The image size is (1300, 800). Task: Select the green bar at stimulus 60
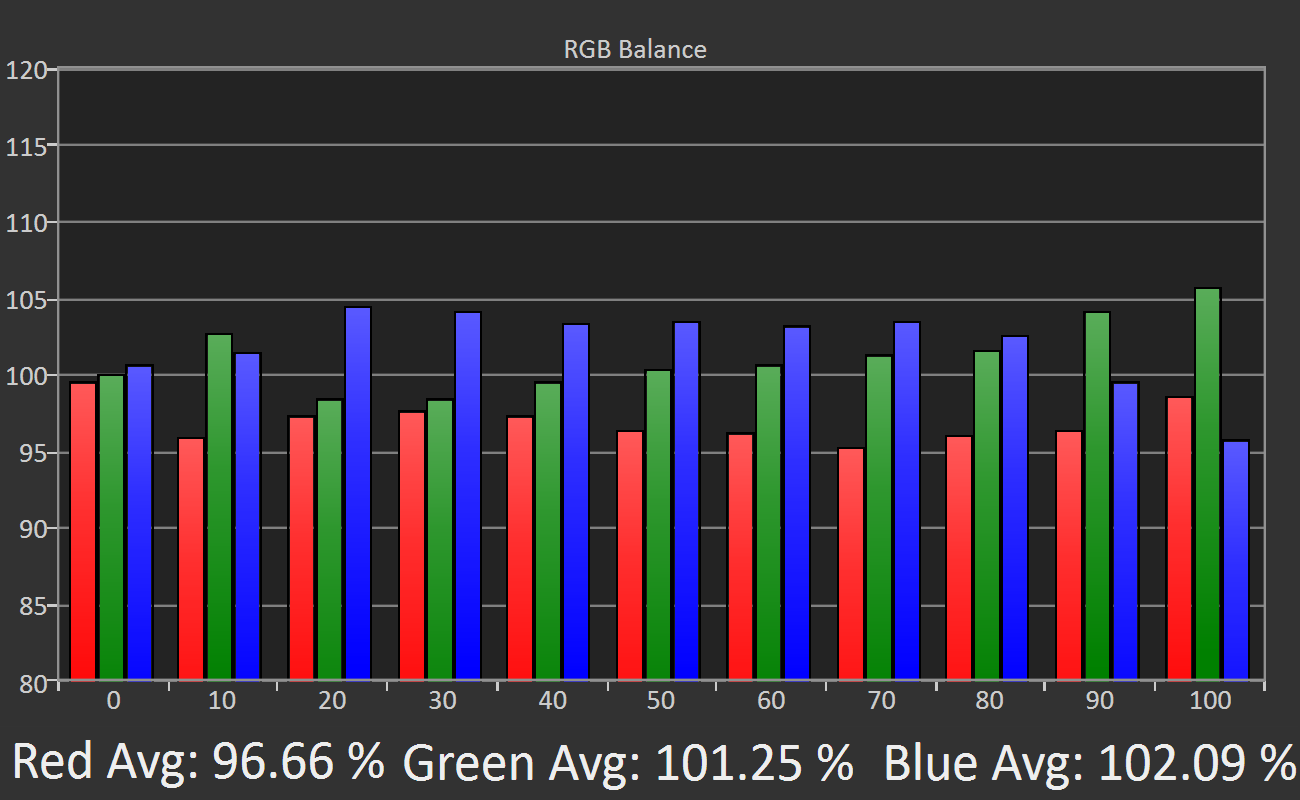pyautogui.click(x=768, y=524)
